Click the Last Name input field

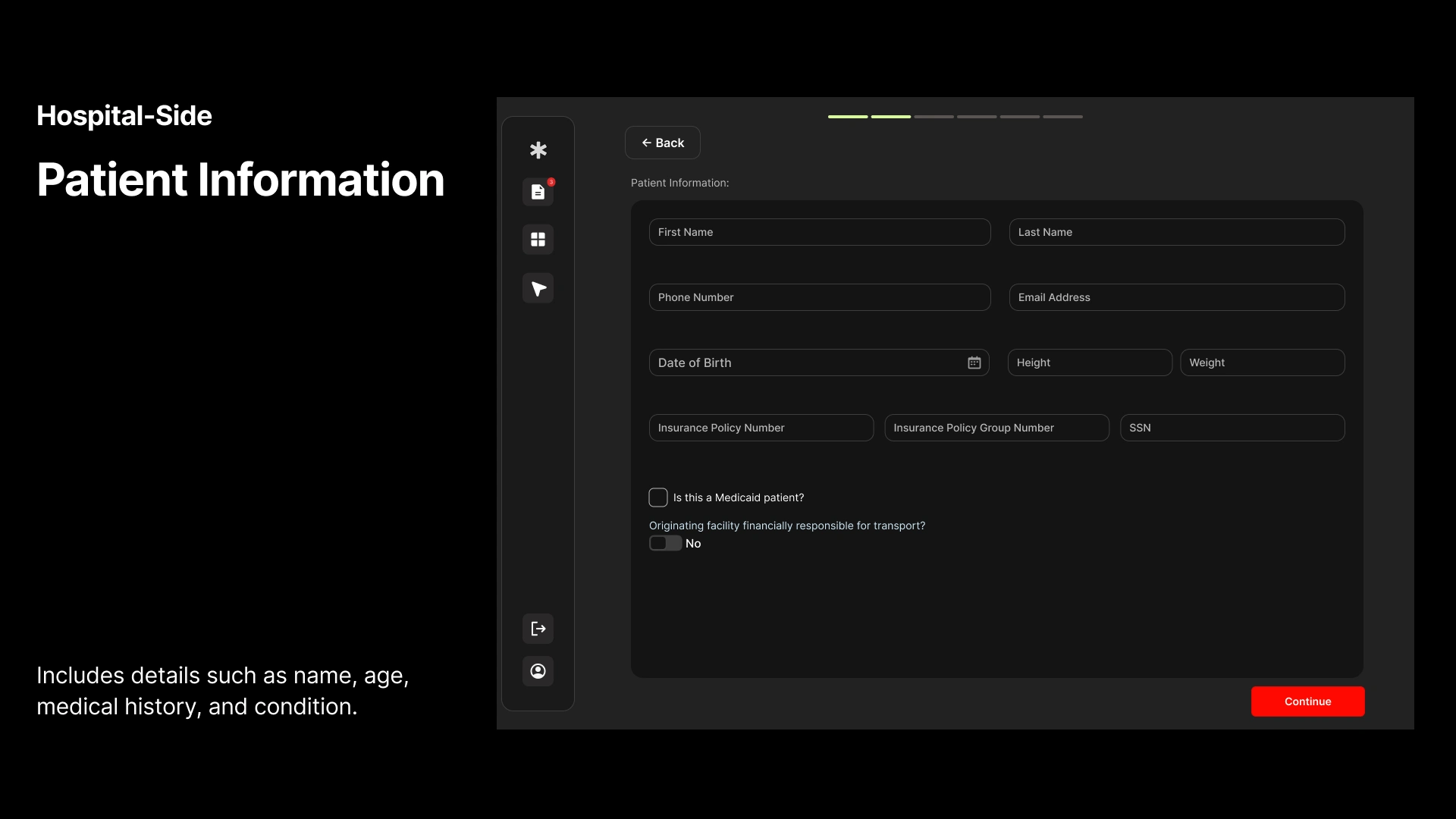[x=1176, y=232]
